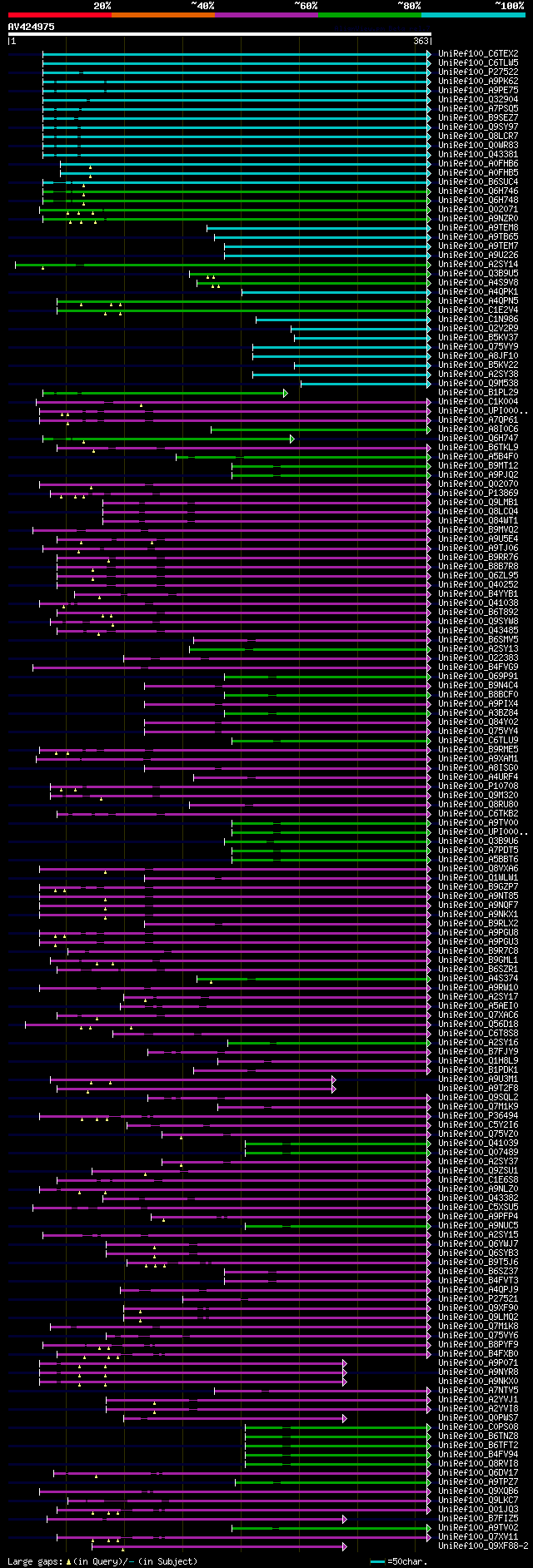Click the label UniRef100_B7FJY9
The image size is (533, 1568).
(478, 1051)
